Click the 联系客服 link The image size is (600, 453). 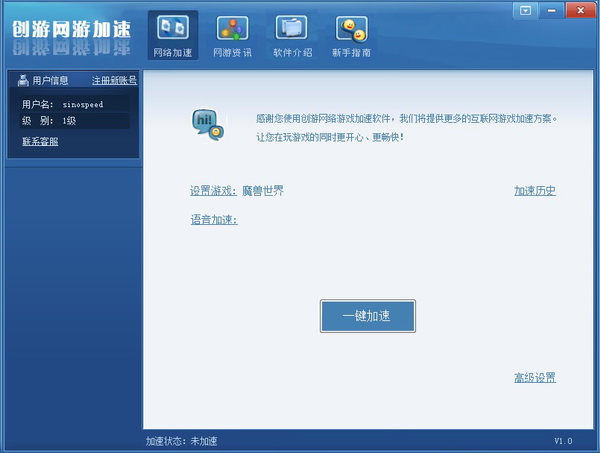40,141
